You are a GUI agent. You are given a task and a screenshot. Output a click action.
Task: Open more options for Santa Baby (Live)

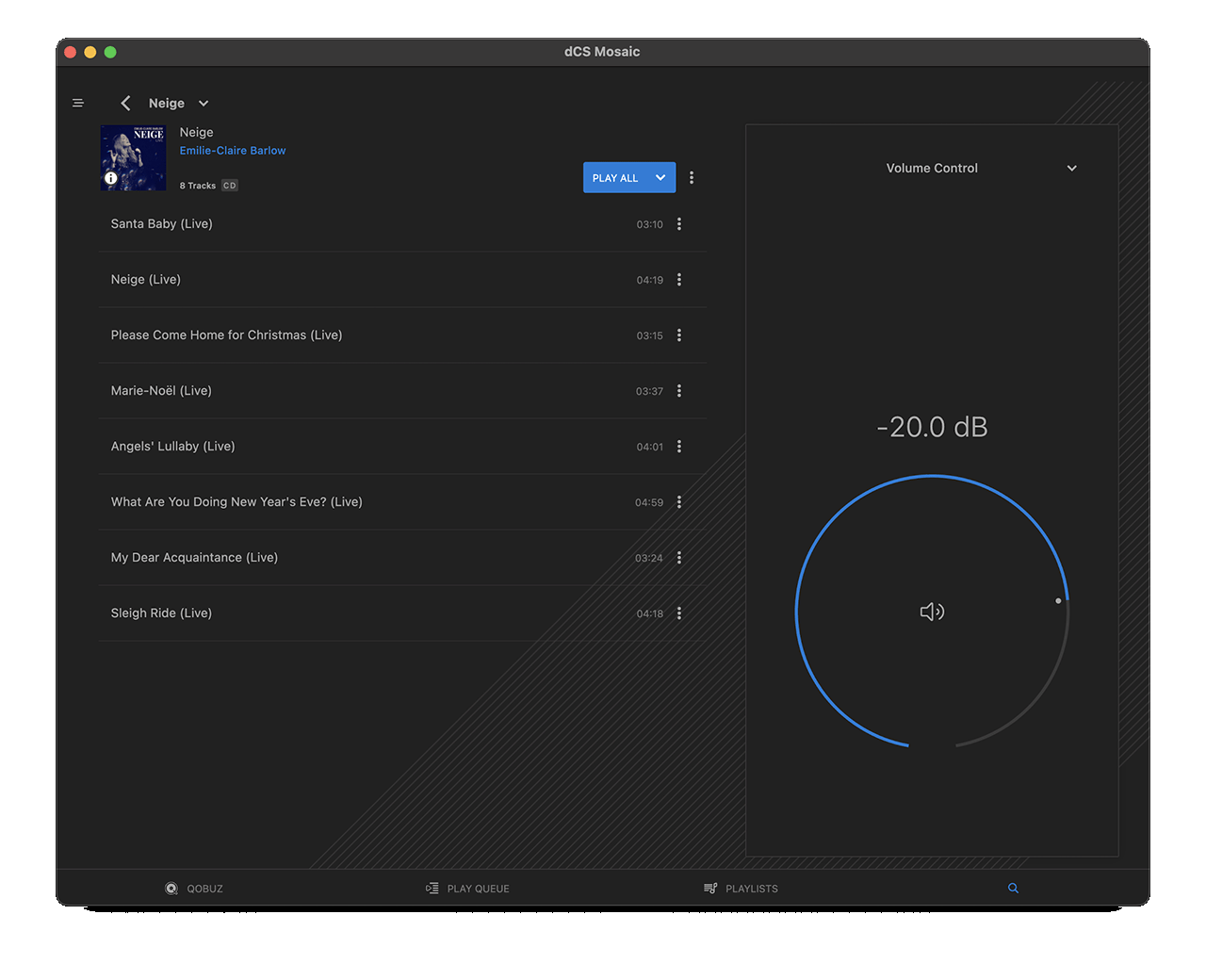(x=679, y=224)
